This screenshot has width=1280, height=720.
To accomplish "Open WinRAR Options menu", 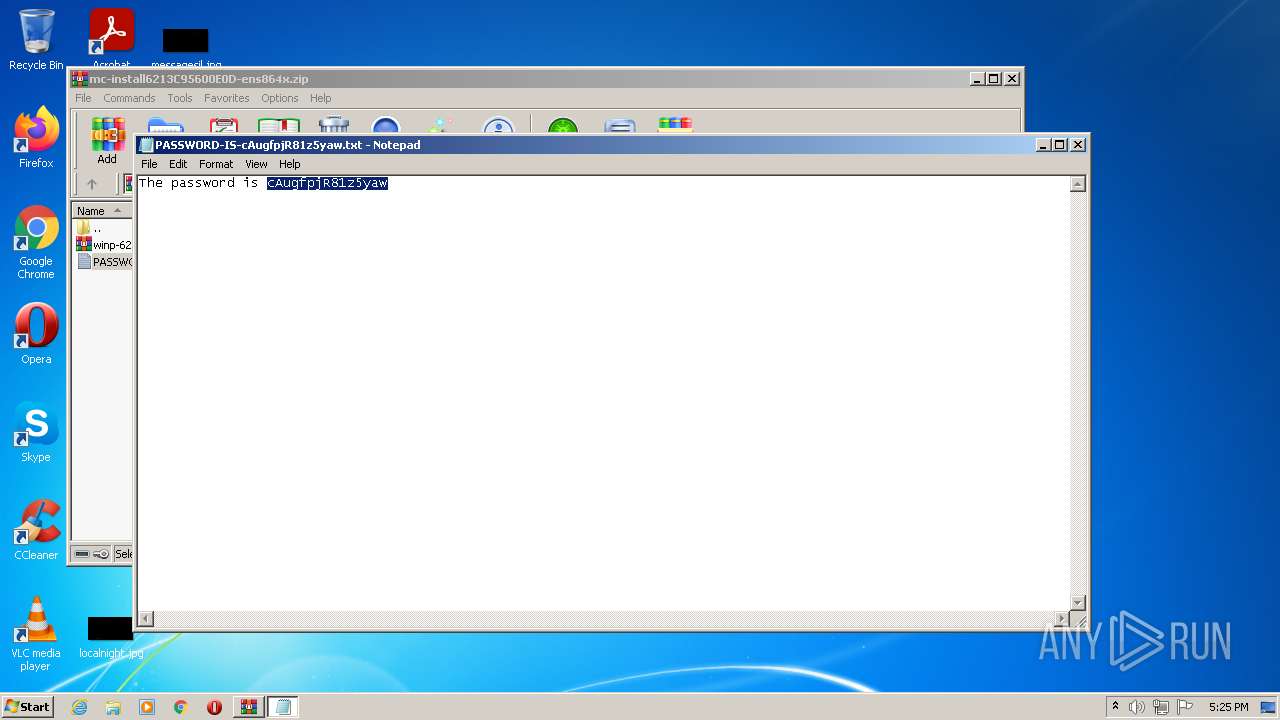I will pyautogui.click(x=280, y=98).
